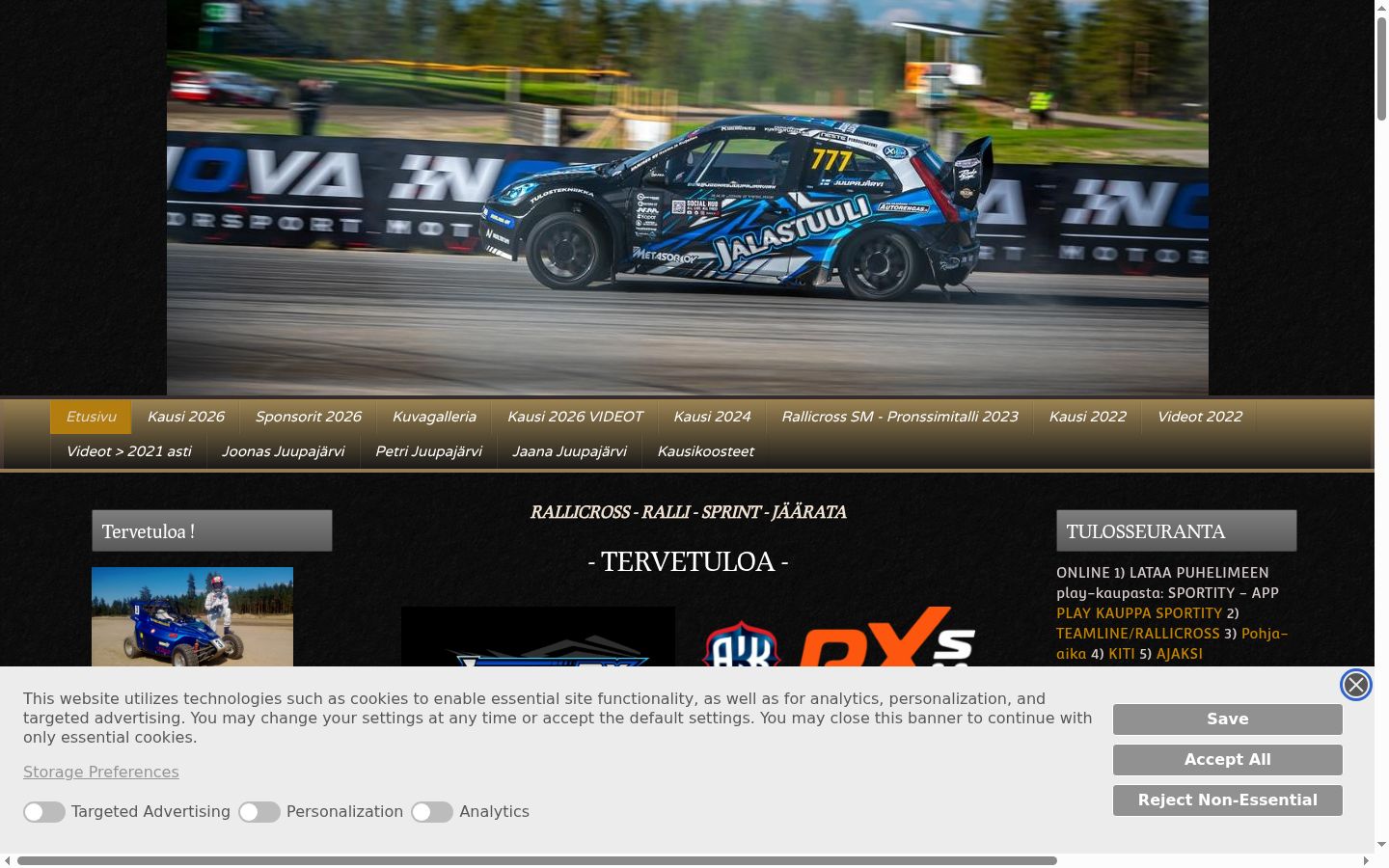Screen dimensions: 1389x868
Task: Open the TEAMLINE/RALLICROSS link
Action: pyautogui.click(x=1138, y=634)
